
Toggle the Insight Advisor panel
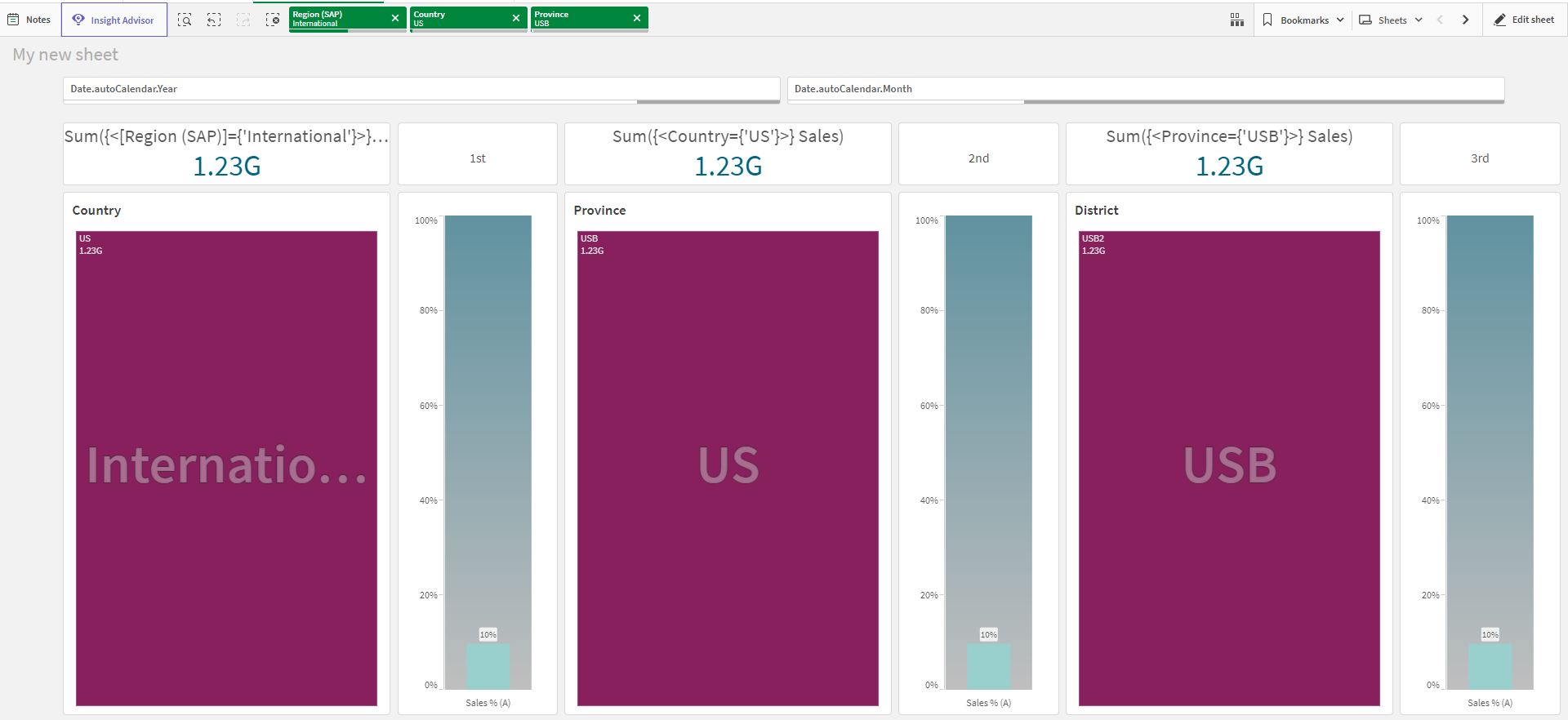coord(114,20)
